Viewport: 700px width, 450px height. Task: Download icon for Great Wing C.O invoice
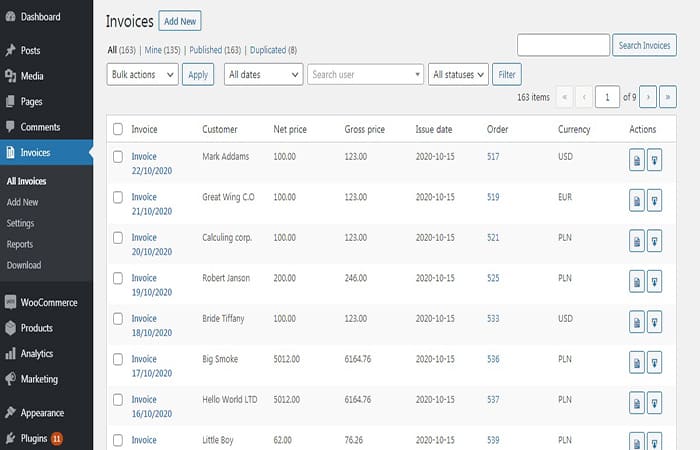pyautogui.click(x=655, y=201)
